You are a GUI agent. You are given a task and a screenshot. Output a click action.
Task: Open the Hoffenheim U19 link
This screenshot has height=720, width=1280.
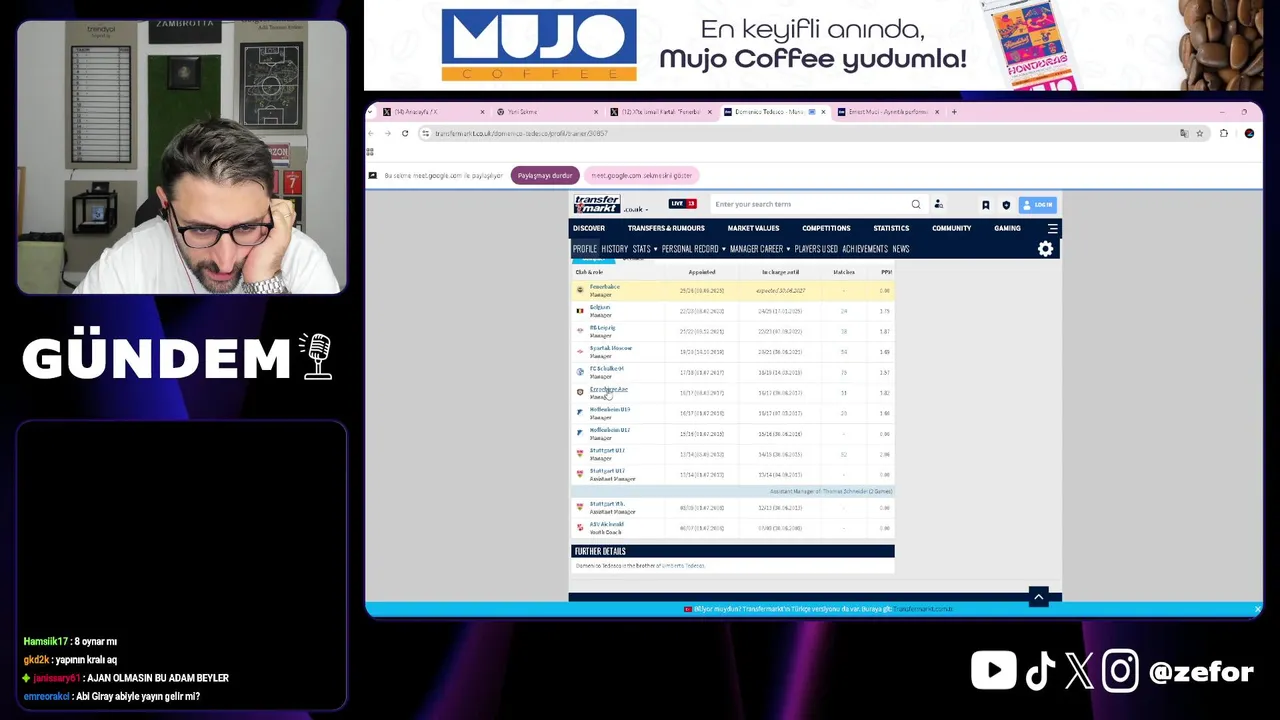(x=610, y=409)
